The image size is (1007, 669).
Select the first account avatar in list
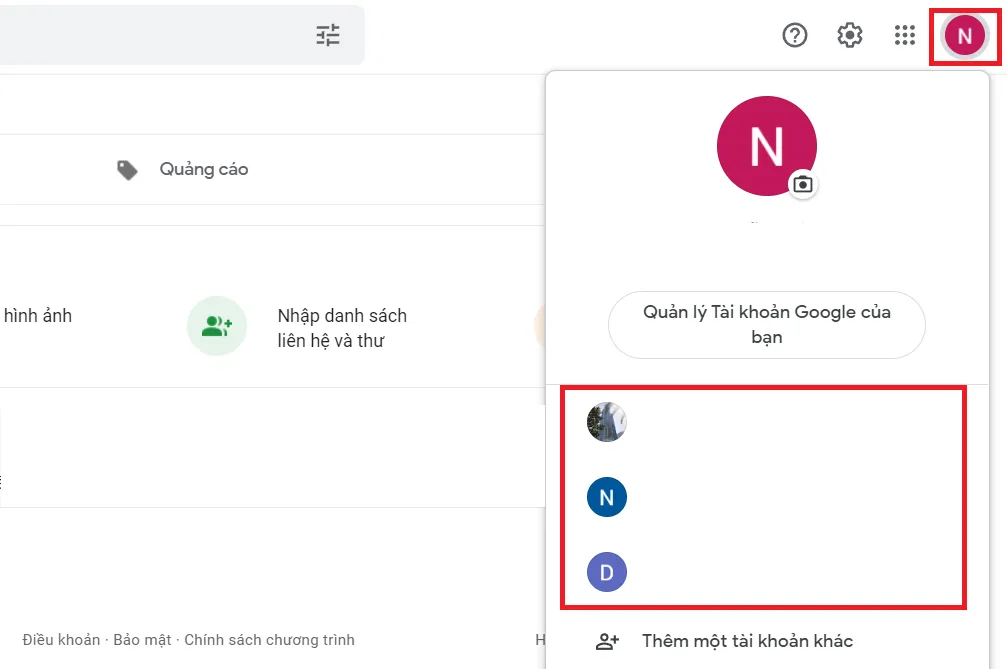(606, 422)
